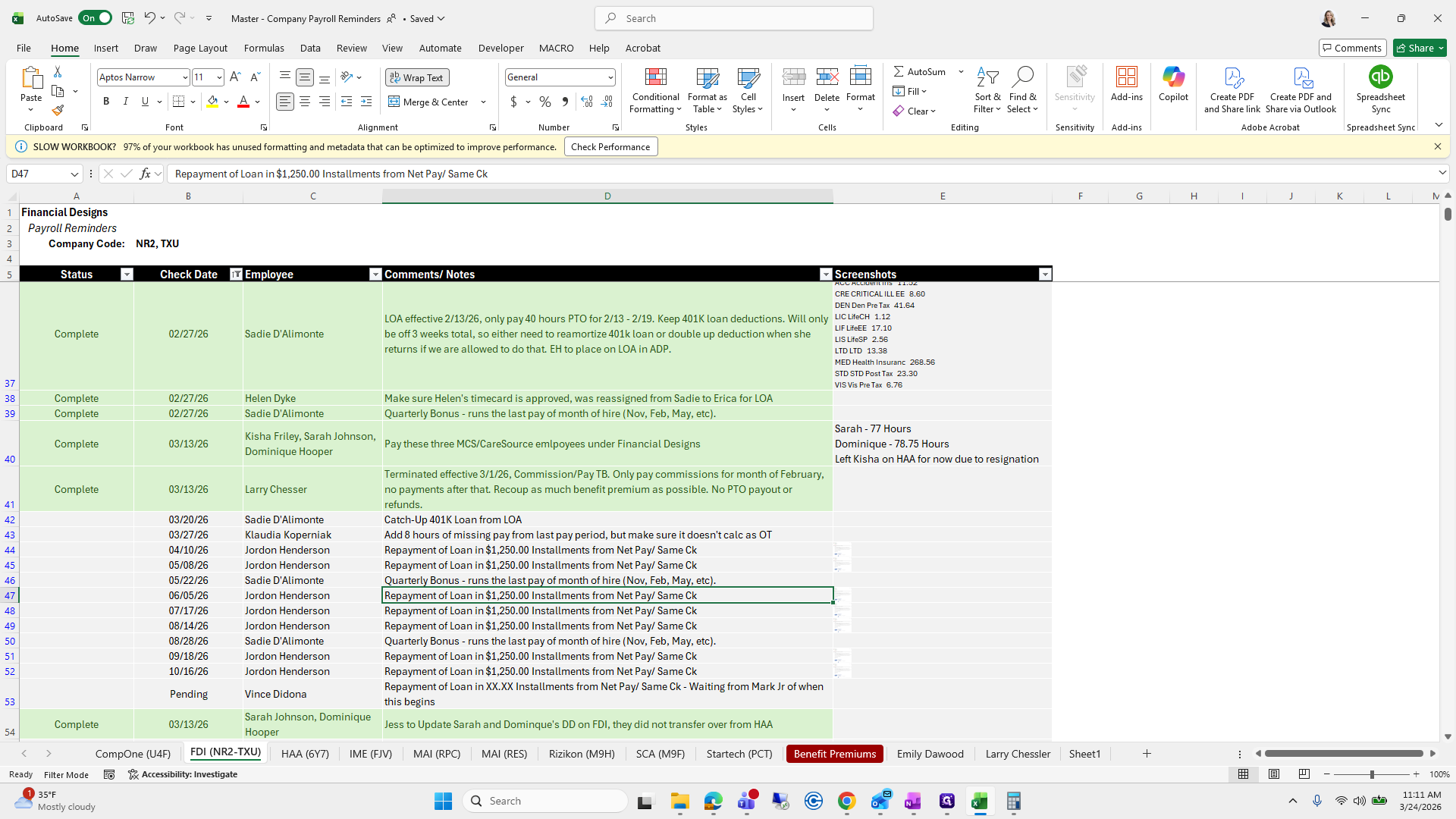Expand the General number format dropdown
Viewport: 1456px width, 819px height.
pyautogui.click(x=610, y=77)
